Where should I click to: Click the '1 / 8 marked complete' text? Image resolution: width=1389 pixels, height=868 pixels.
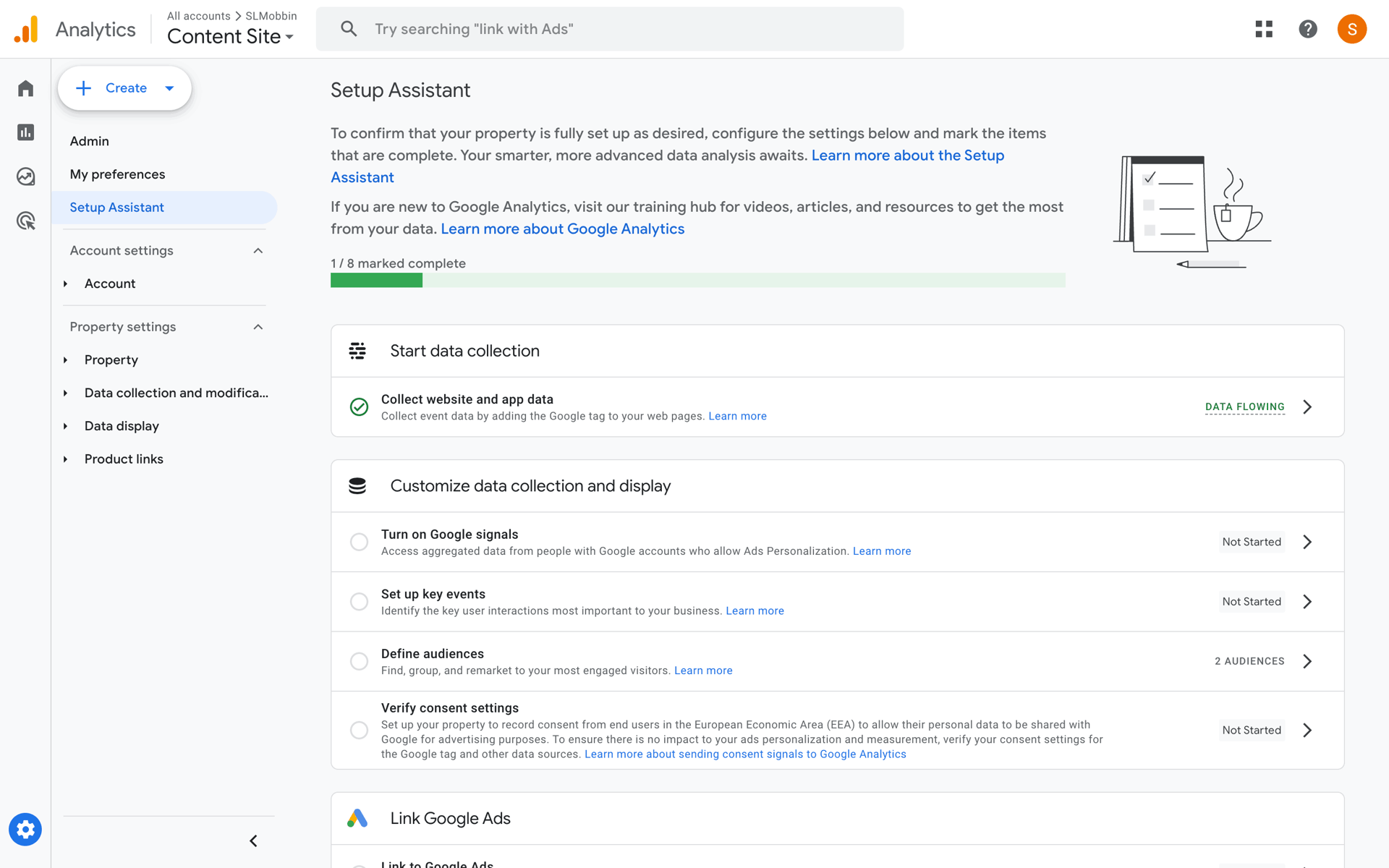[398, 263]
